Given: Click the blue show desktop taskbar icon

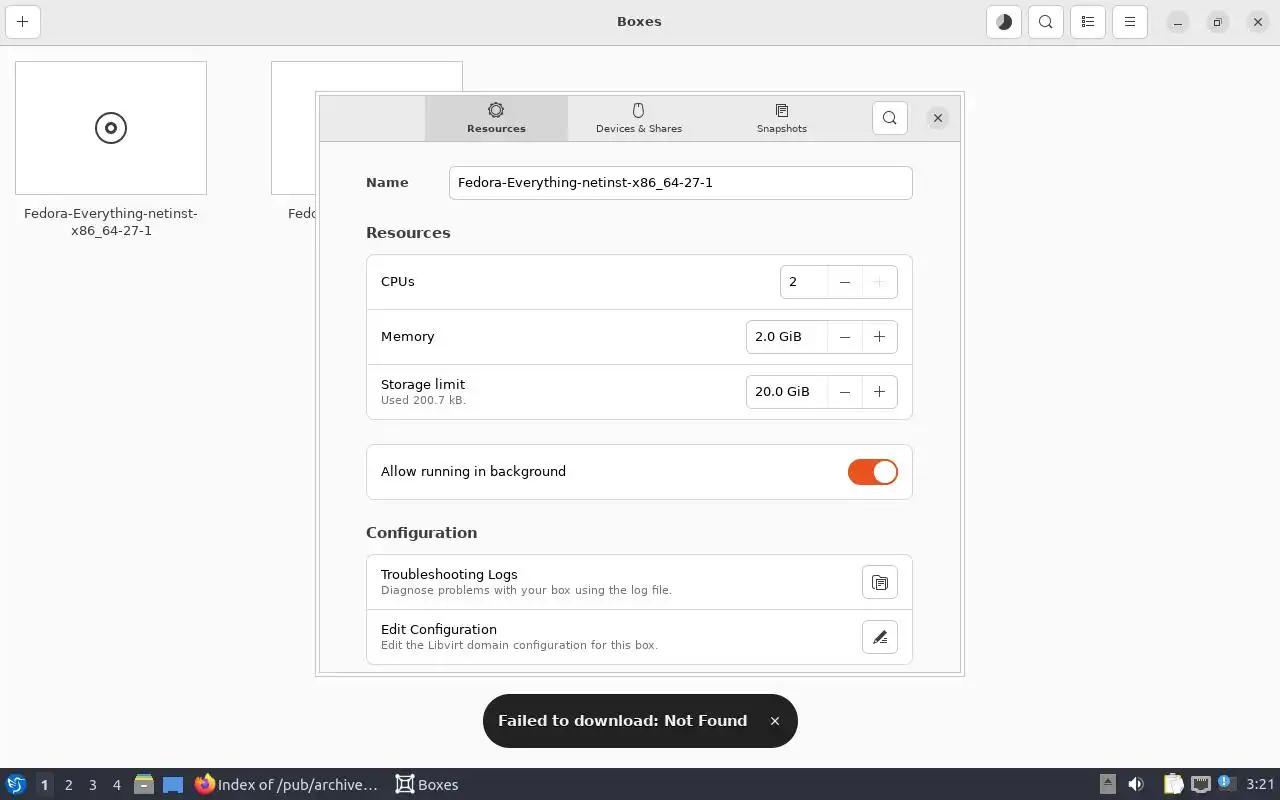Looking at the screenshot, I should click(x=173, y=784).
